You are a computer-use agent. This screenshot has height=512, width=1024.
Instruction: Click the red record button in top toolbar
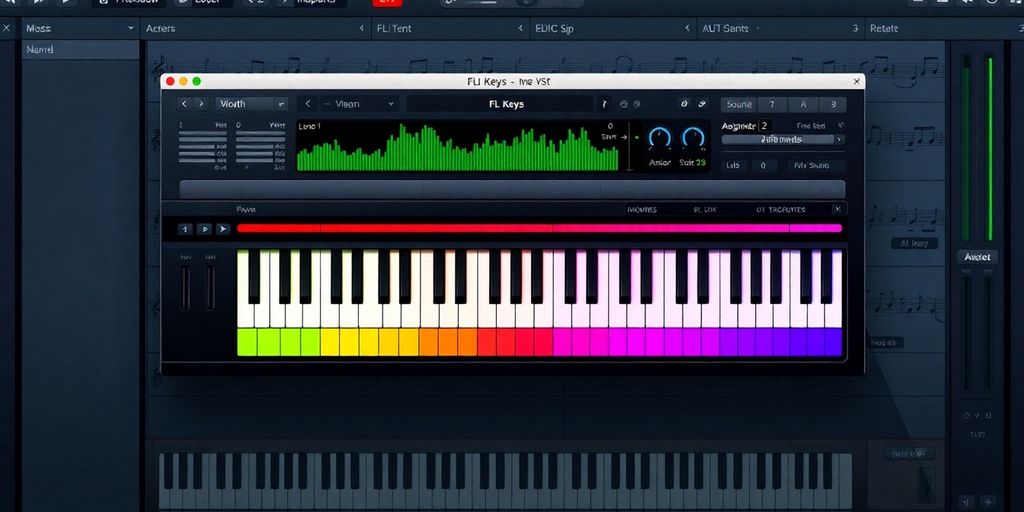click(385, 3)
